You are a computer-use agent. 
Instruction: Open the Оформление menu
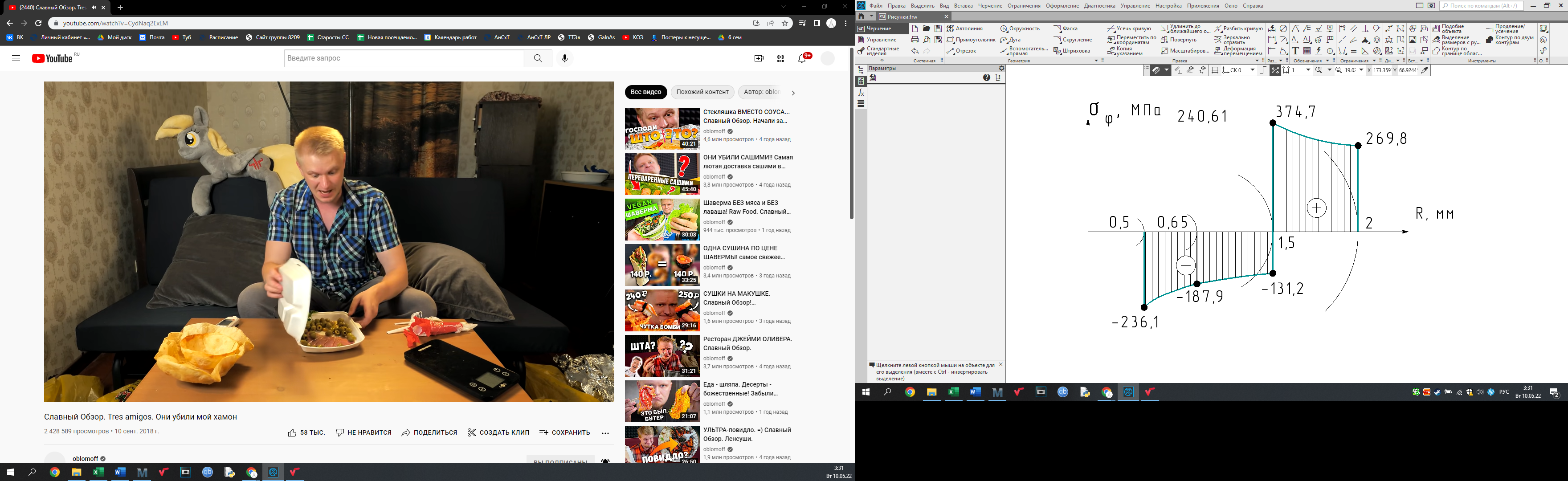click(1062, 5)
